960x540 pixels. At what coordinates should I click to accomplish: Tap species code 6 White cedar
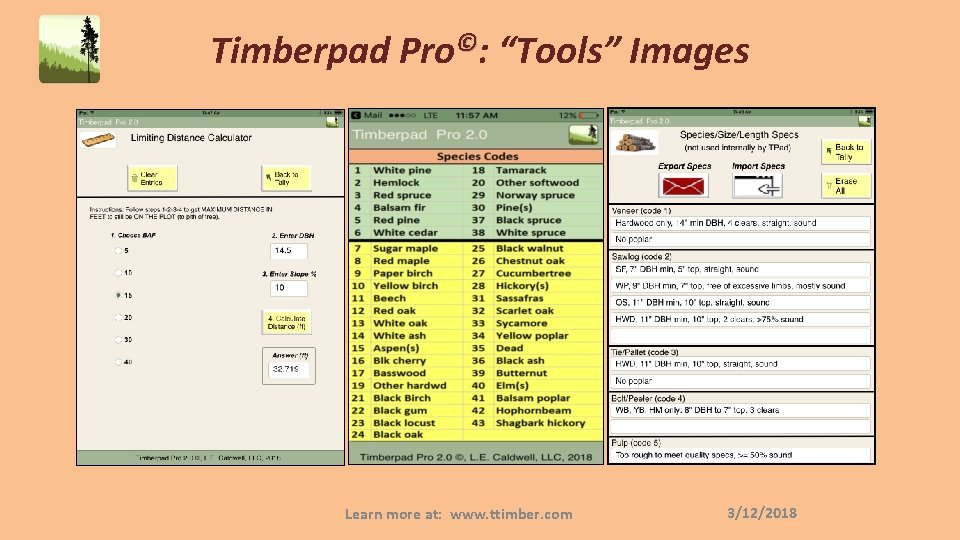[x=406, y=233]
